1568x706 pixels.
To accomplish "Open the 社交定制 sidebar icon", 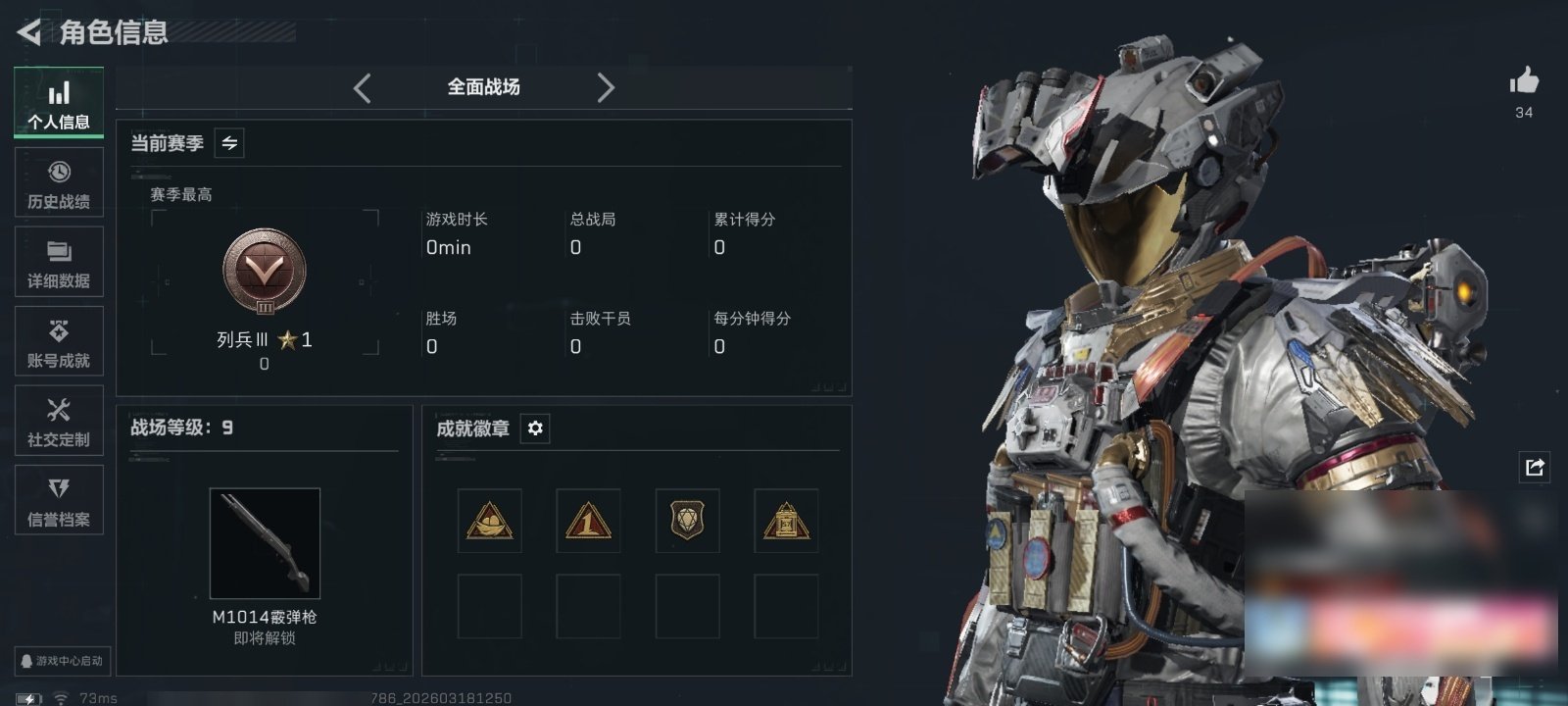I will [59, 421].
